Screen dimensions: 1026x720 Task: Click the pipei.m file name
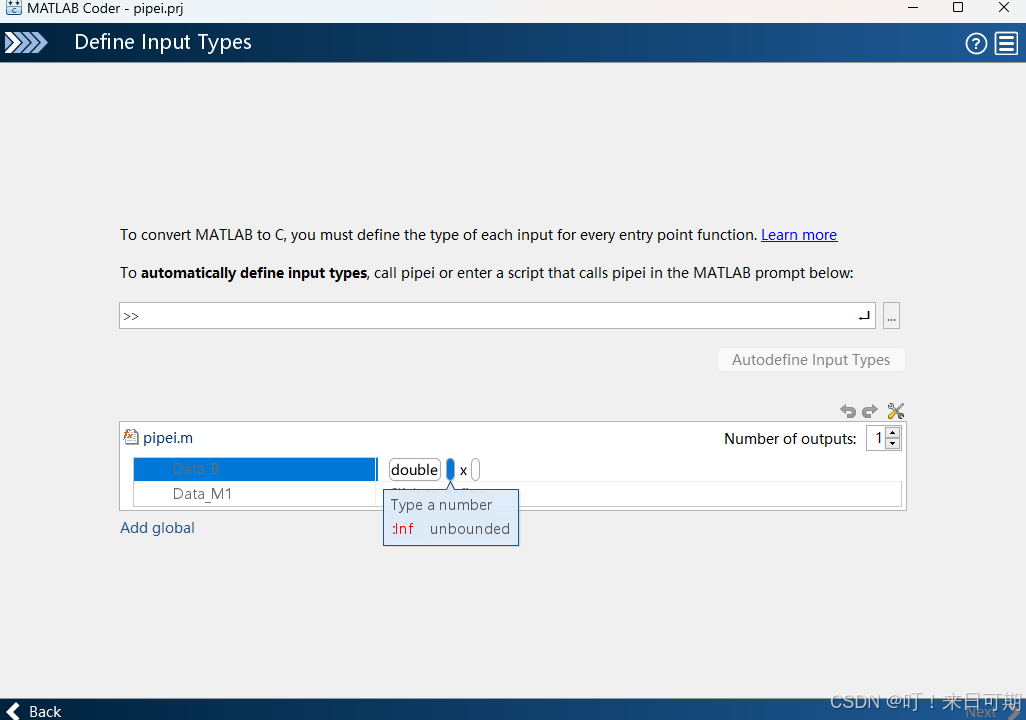168,438
